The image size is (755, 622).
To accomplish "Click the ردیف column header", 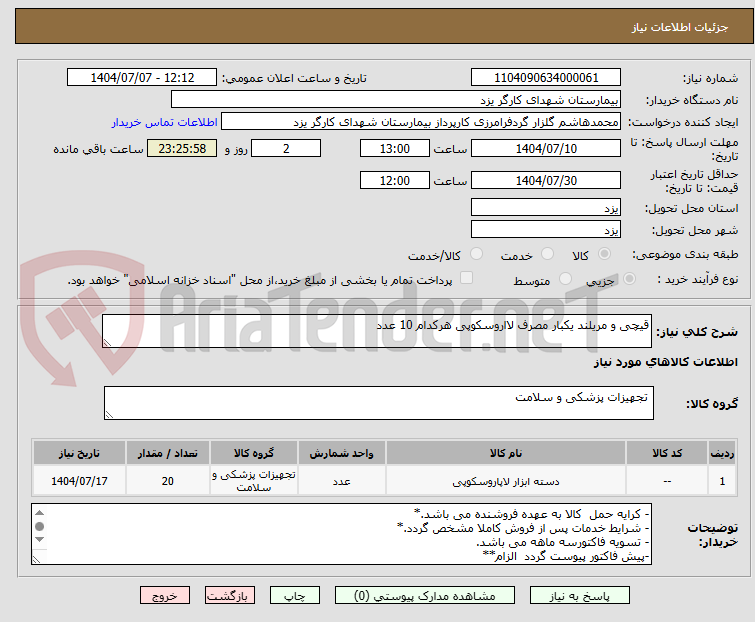I will point(722,453).
